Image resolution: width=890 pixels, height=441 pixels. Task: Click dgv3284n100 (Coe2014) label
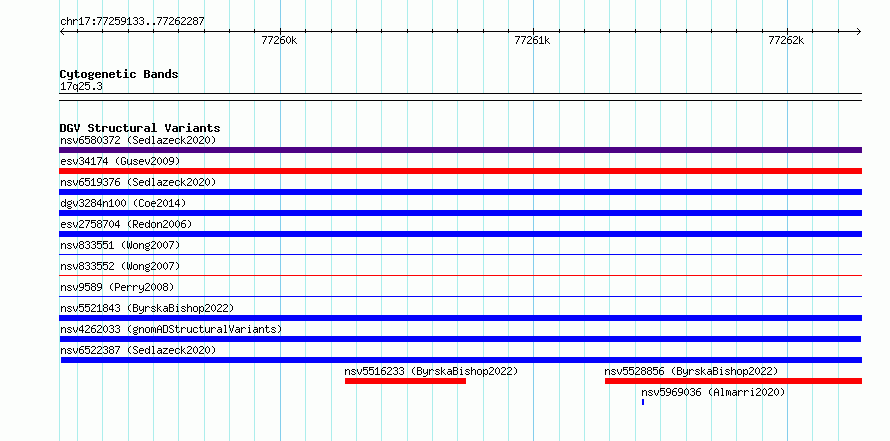tap(123, 203)
